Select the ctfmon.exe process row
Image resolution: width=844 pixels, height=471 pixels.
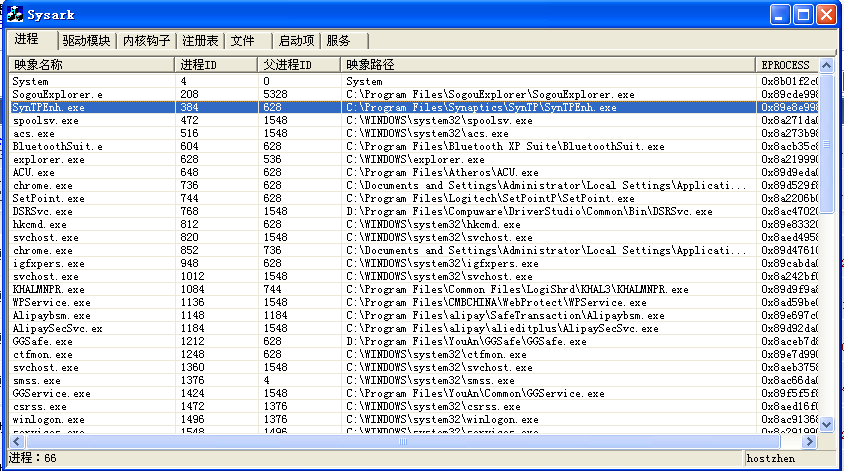click(414, 355)
